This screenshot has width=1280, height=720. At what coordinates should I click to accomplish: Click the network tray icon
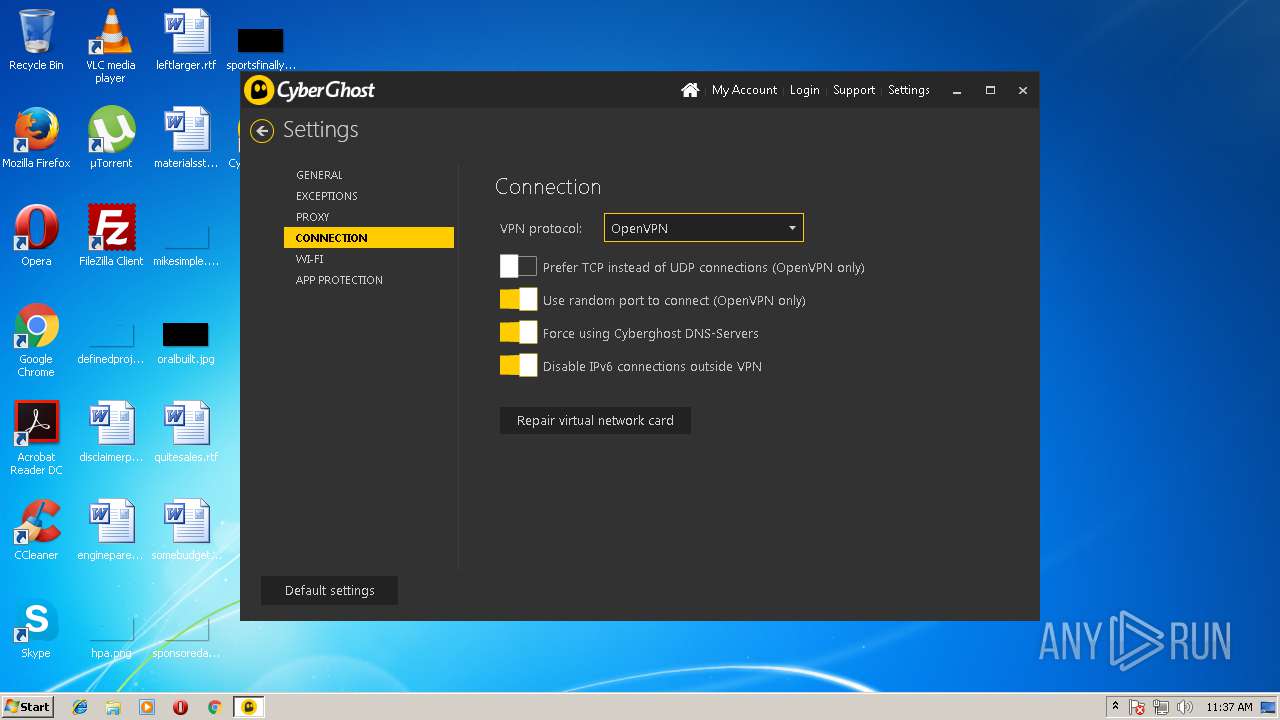(1161, 707)
